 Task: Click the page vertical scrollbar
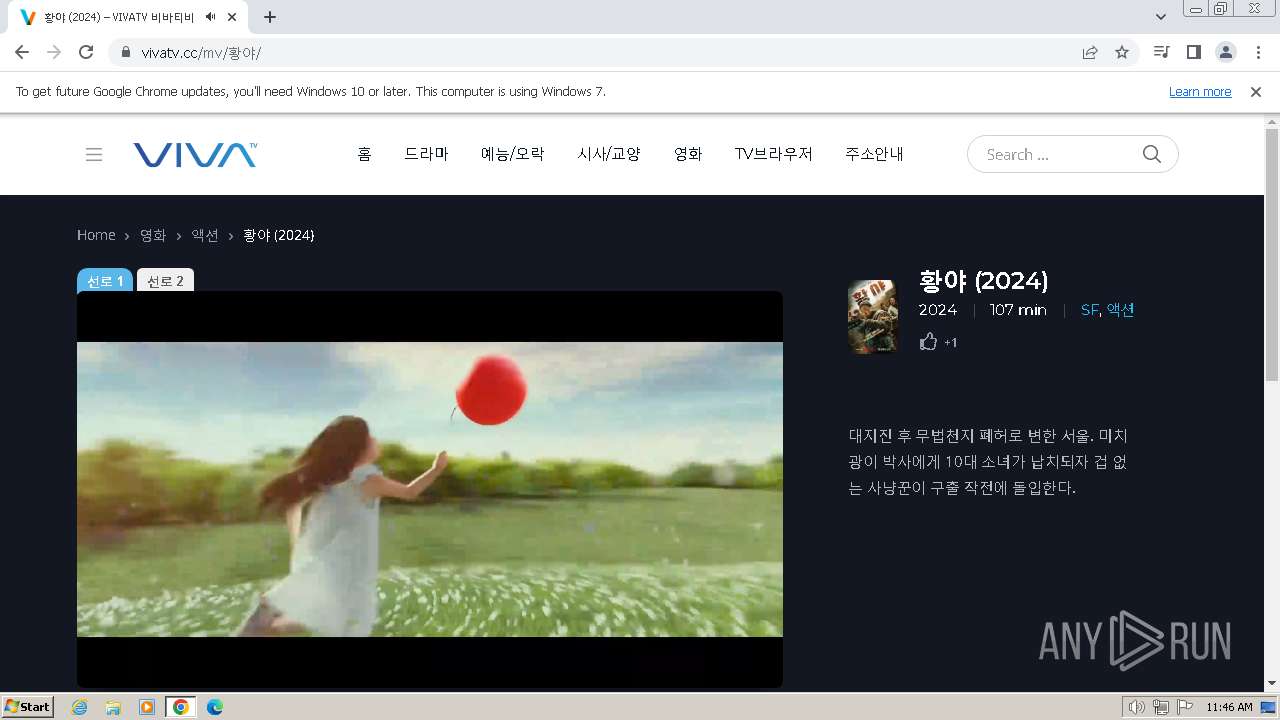[1272, 255]
